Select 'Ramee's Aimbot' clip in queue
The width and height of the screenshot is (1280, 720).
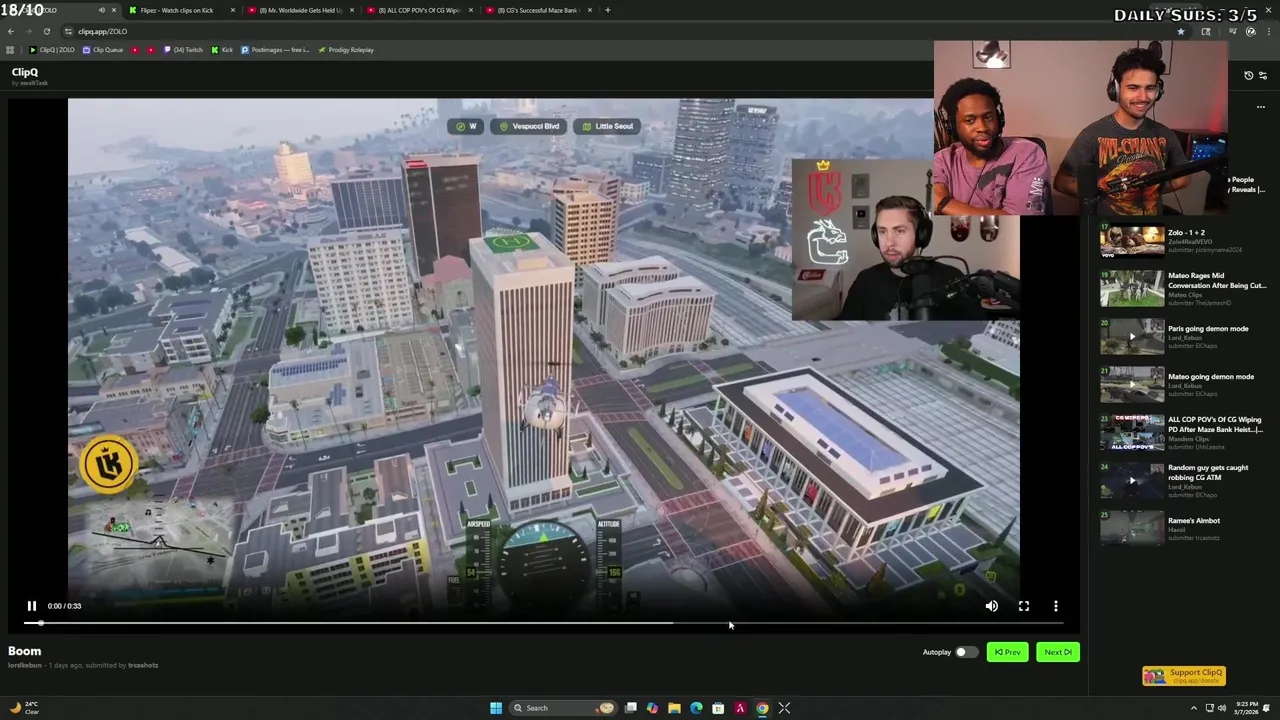(x=1182, y=528)
